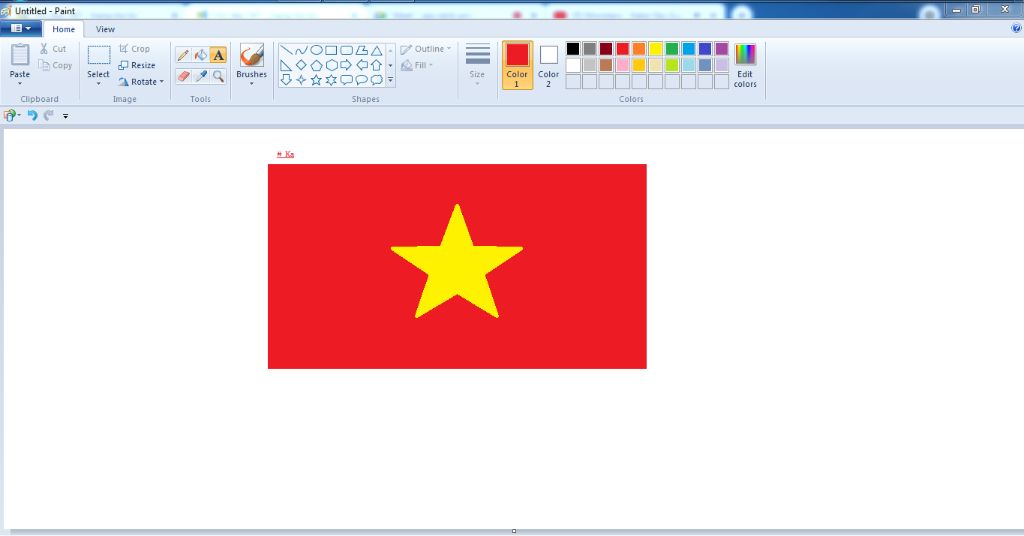Choose the Curve shape
Image resolution: width=1024 pixels, height=536 pixels.
(x=301, y=50)
